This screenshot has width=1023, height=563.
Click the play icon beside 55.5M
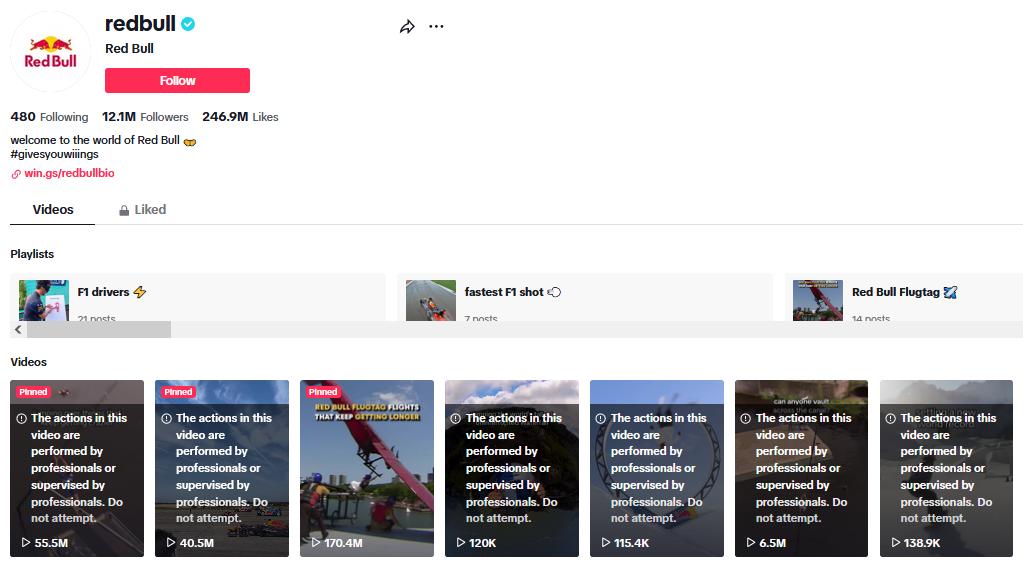pos(26,543)
